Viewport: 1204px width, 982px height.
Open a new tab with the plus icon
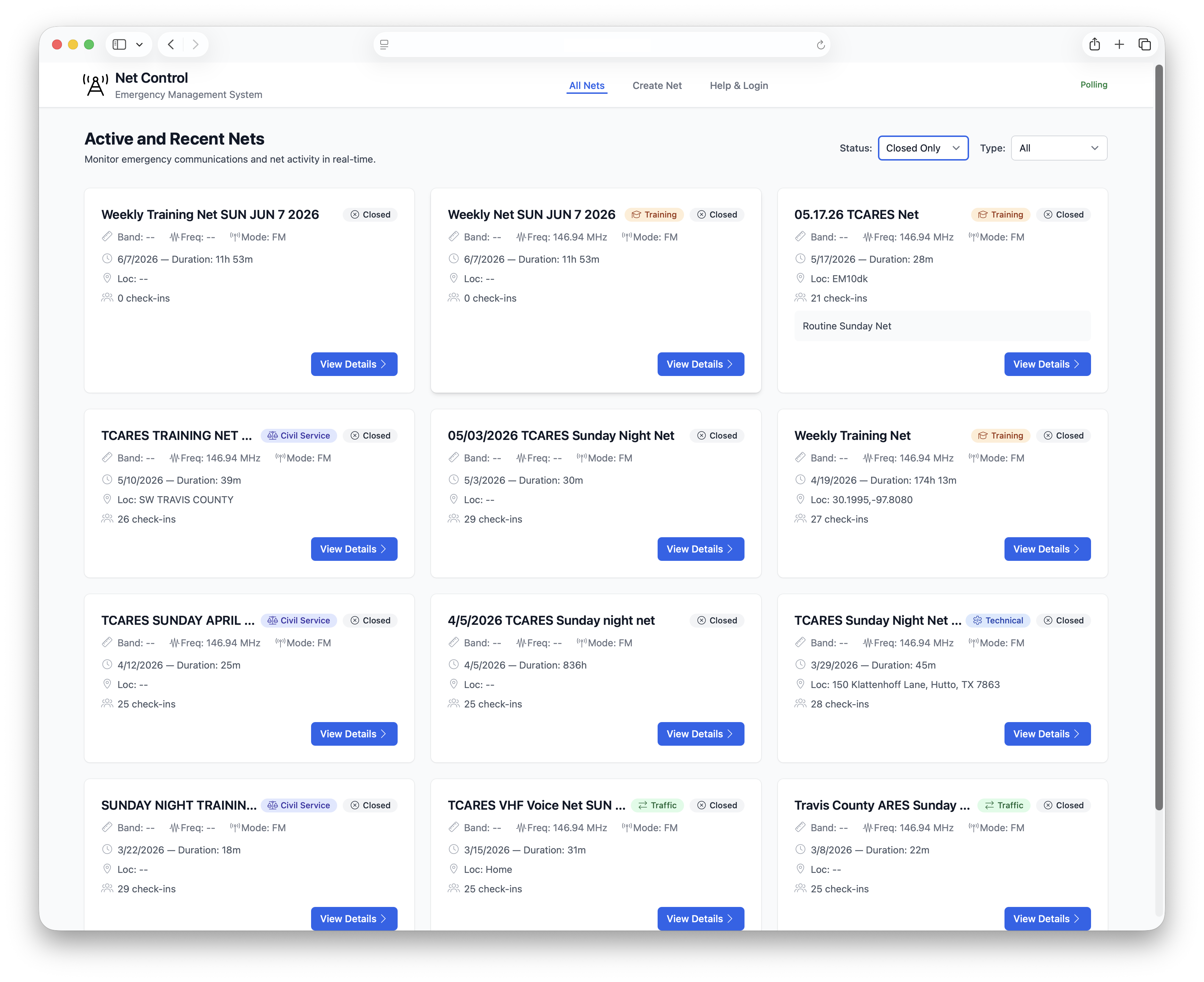(1119, 44)
